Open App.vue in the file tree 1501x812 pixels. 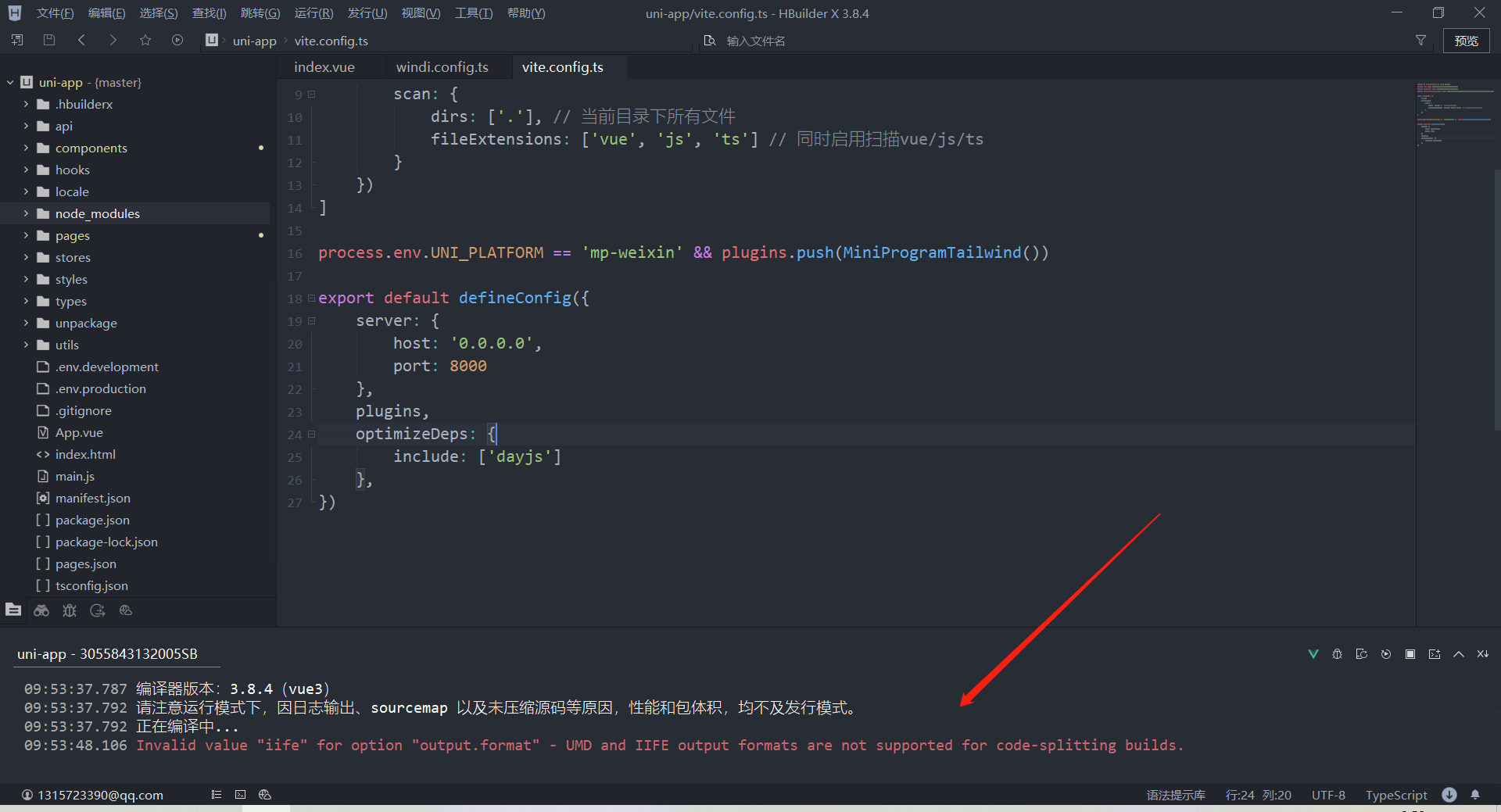[79, 432]
